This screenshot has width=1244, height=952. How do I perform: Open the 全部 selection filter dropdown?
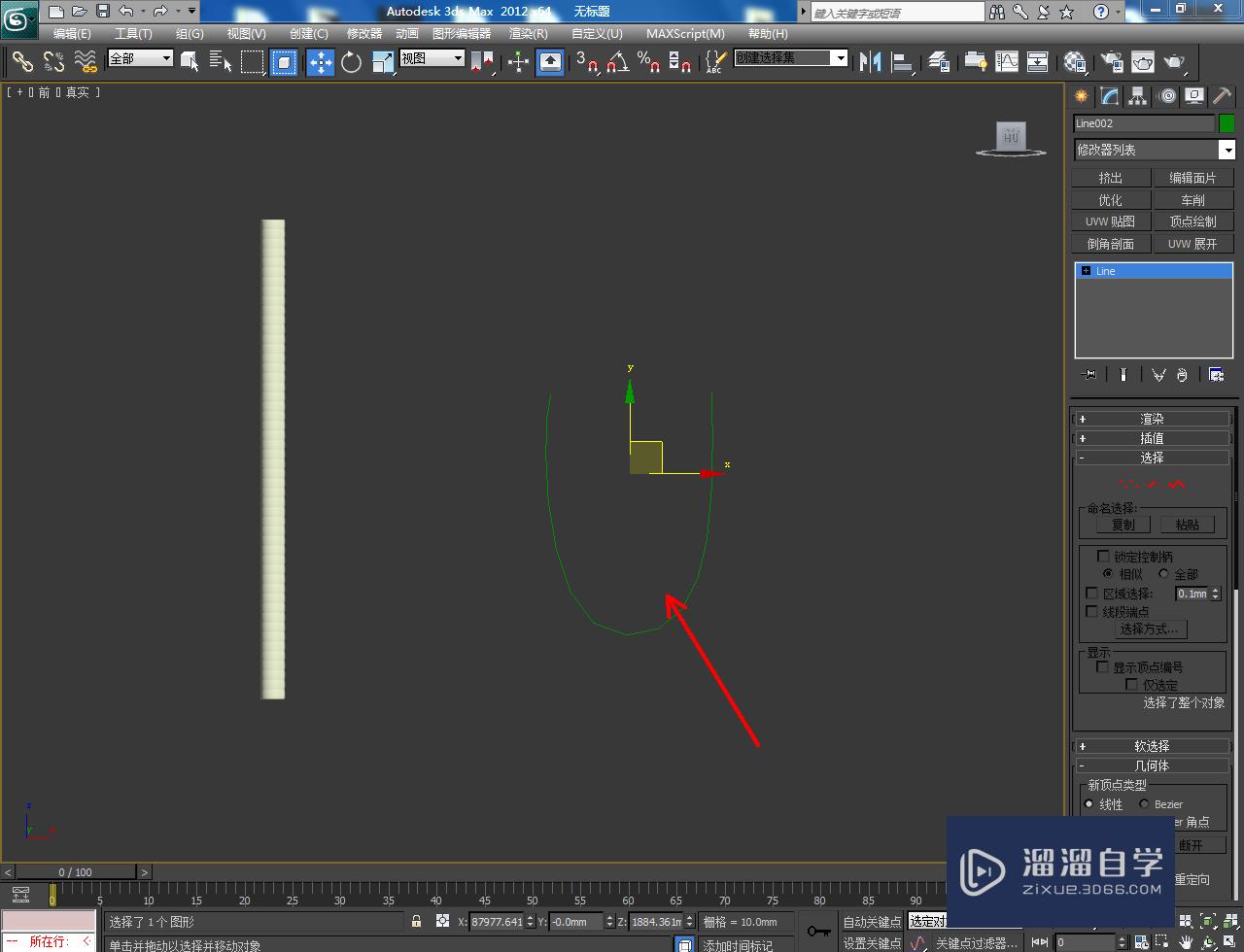140,58
